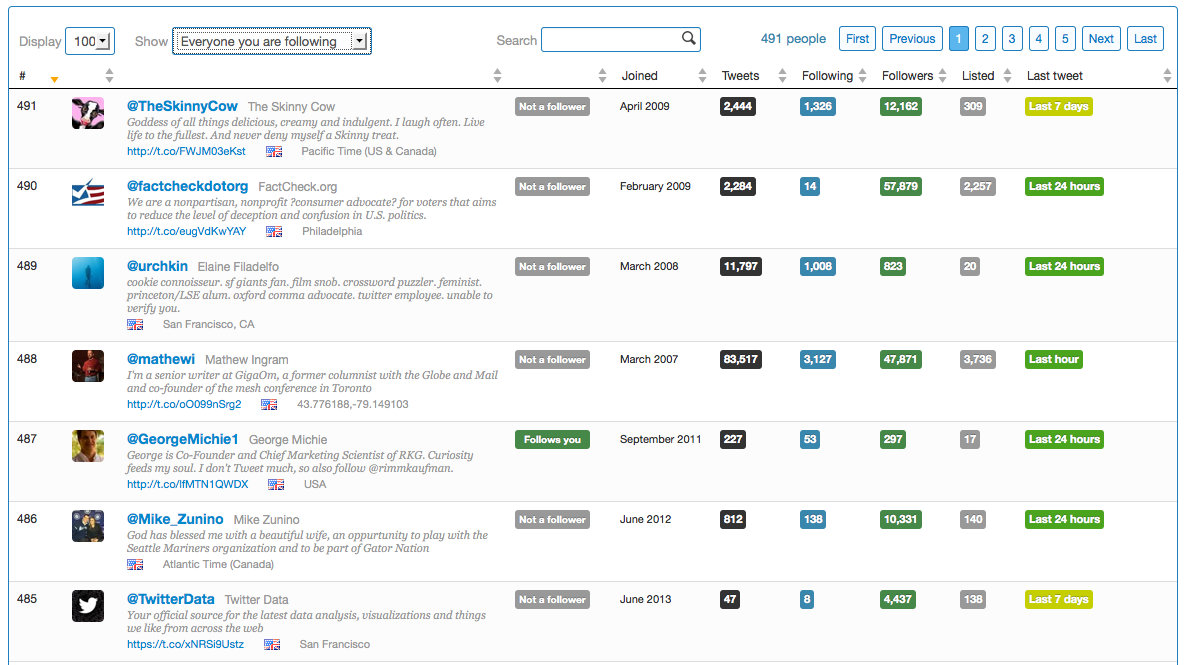Visit http://t.co/oO099nSrg2 link
Image resolution: width=1185 pixels, height=665 pixels.
184,404
